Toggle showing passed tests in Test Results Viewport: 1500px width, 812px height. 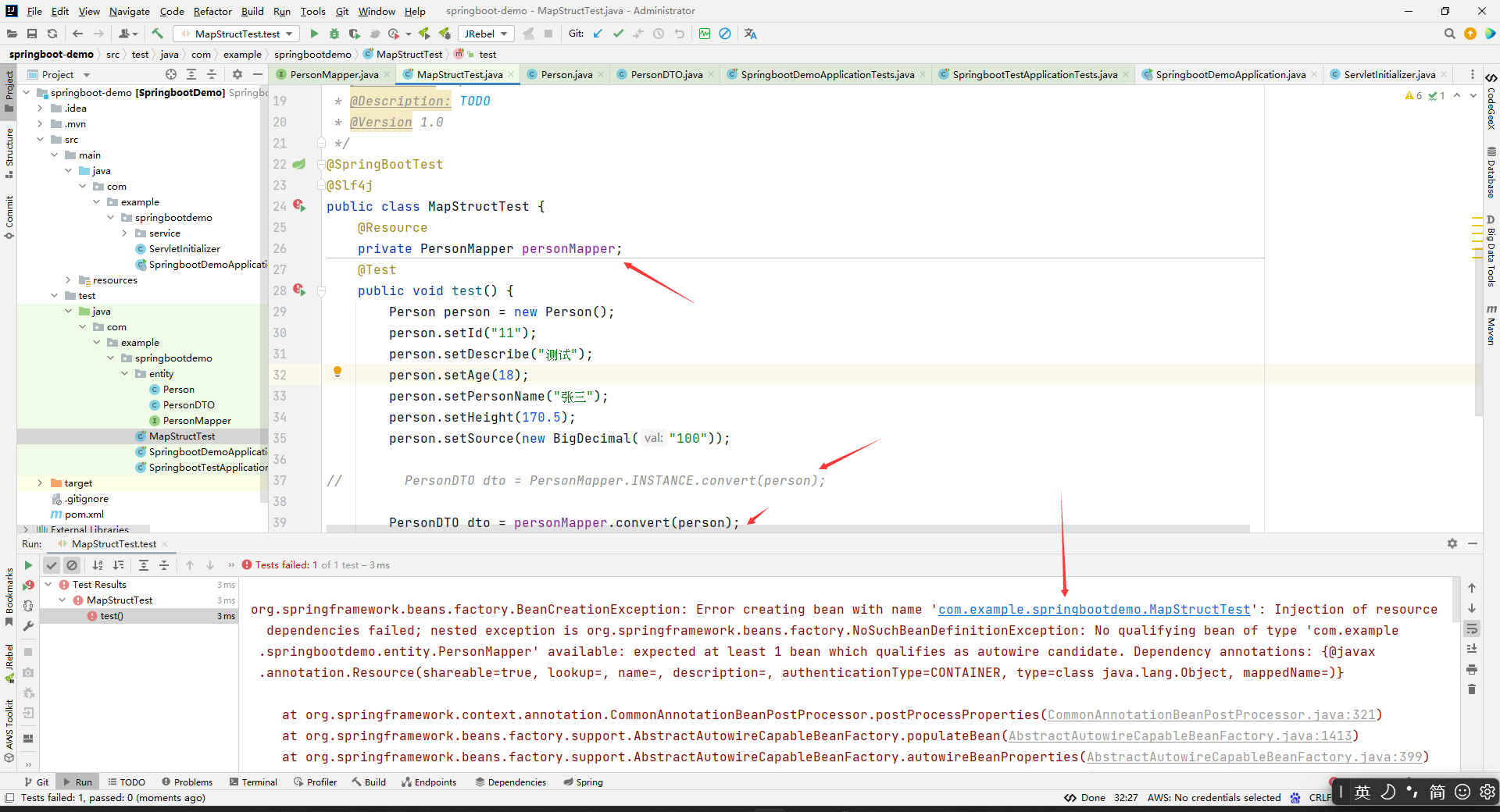(x=52, y=565)
